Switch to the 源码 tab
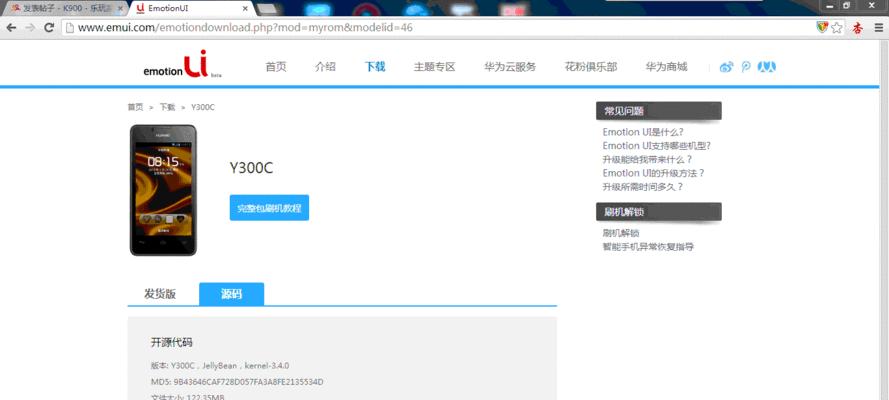This screenshot has width=889, height=400. [231, 294]
